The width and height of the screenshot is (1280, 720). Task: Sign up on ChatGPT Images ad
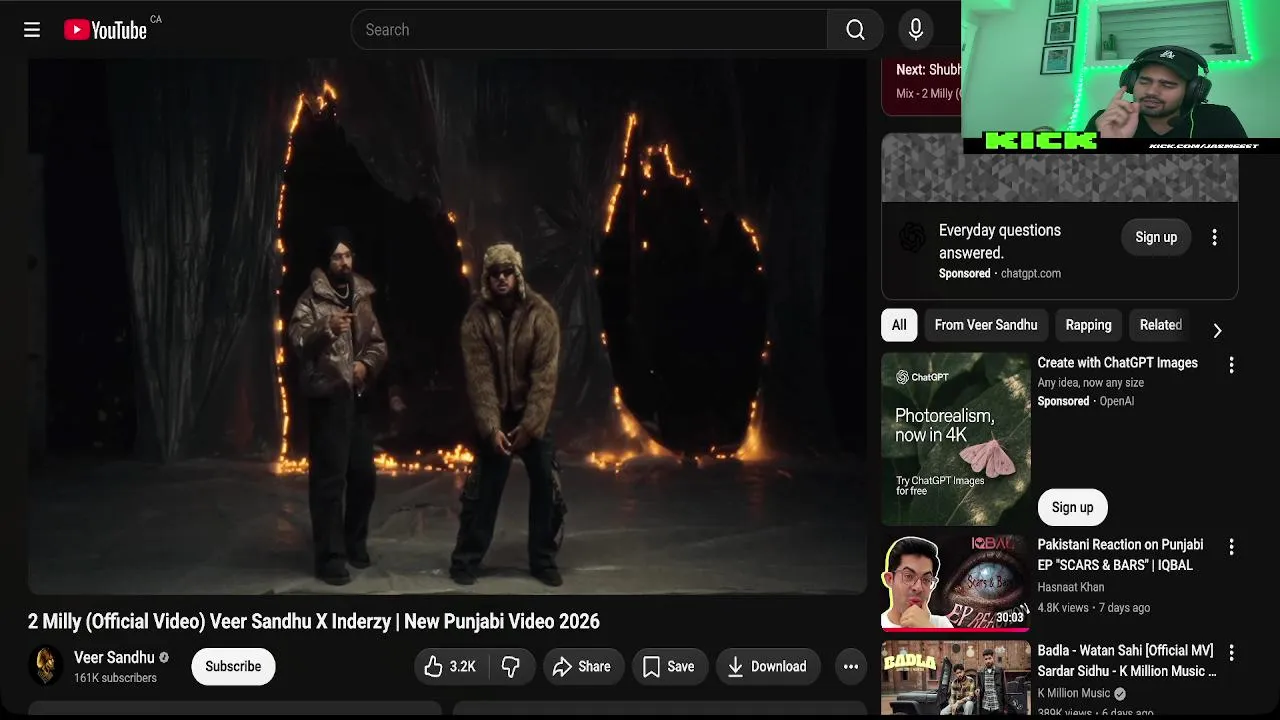click(x=1072, y=507)
